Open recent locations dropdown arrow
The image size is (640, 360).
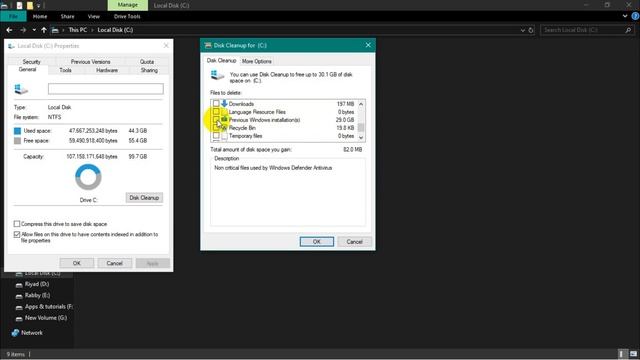click(34, 30)
